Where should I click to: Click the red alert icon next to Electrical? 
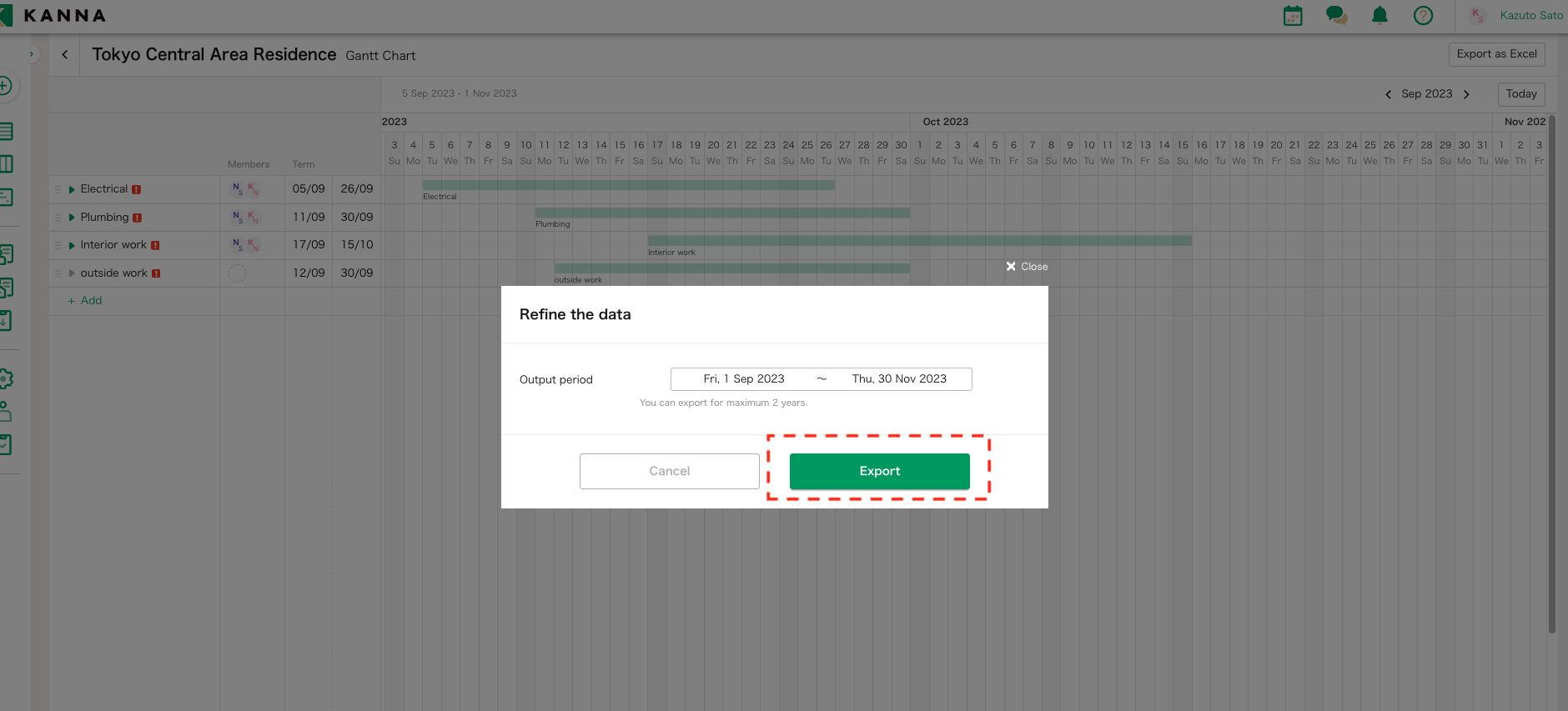click(137, 190)
